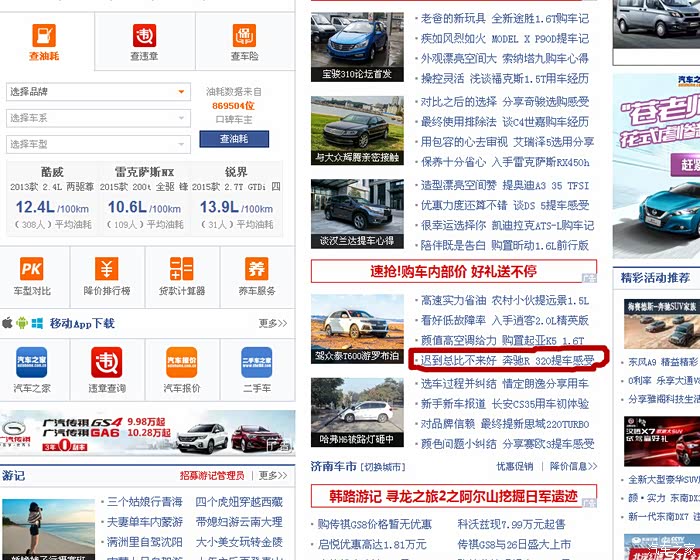700x560 pixels.
Task: Expand the 选择品牌 dropdown
Action: tap(97, 92)
